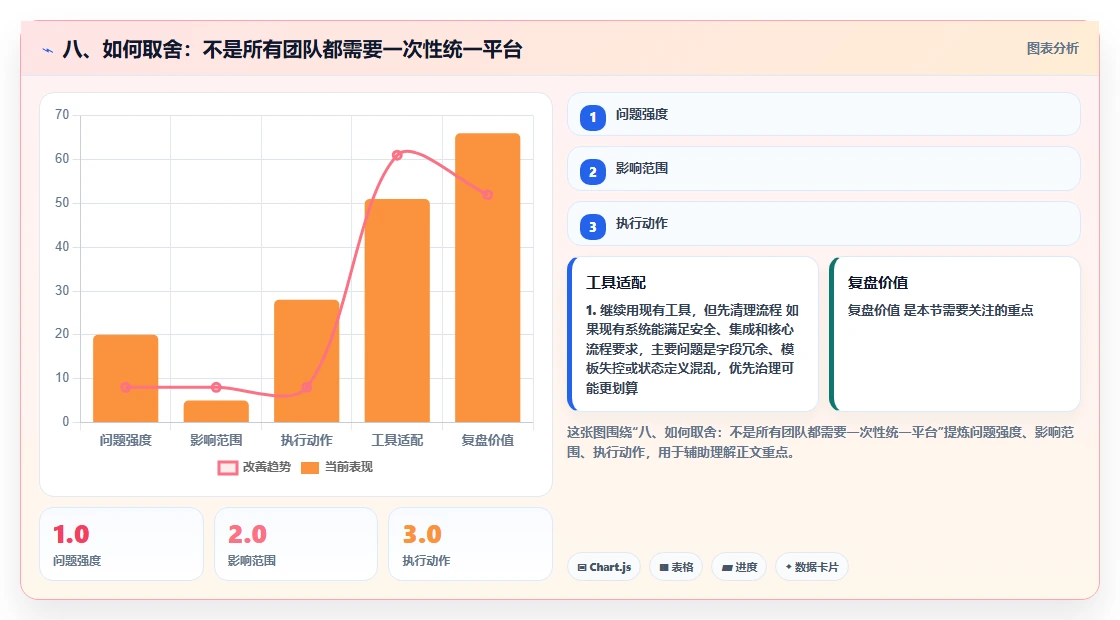This screenshot has width=1120, height=620.
Task: Click the section title 八、如何取舍
Action: [x=292, y=49]
